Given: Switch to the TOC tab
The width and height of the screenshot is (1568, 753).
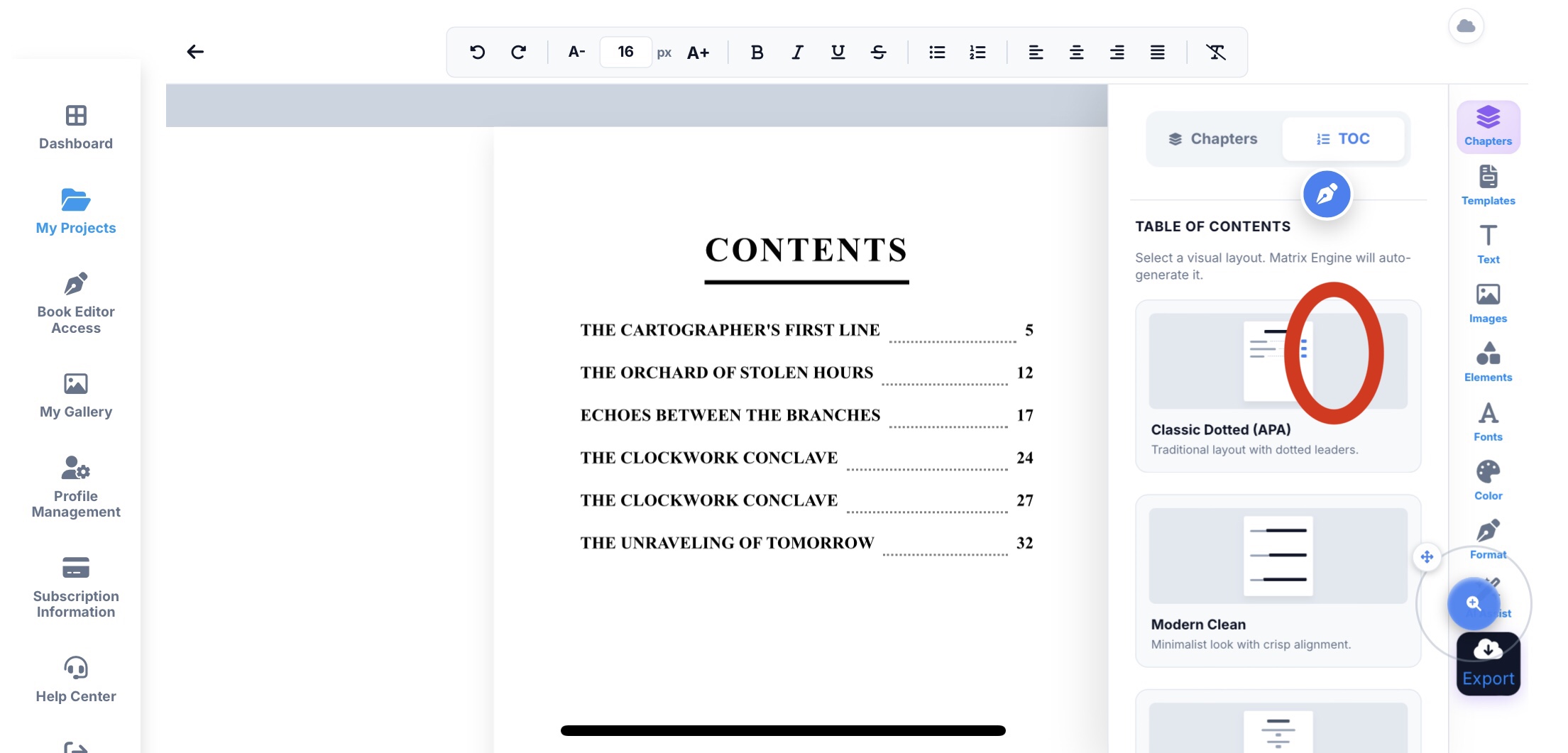Looking at the screenshot, I should point(1343,139).
